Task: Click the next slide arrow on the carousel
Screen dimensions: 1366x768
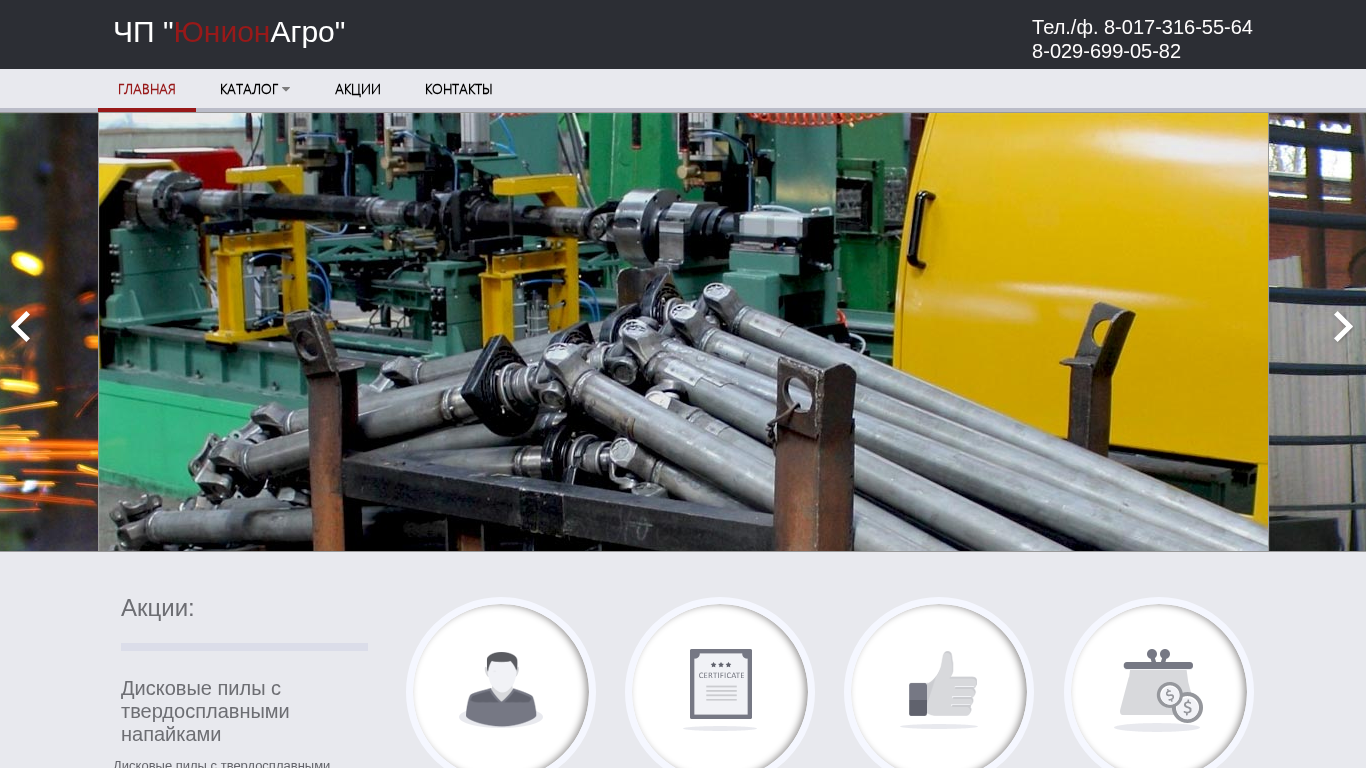Action: click(x=1343, y=327)
